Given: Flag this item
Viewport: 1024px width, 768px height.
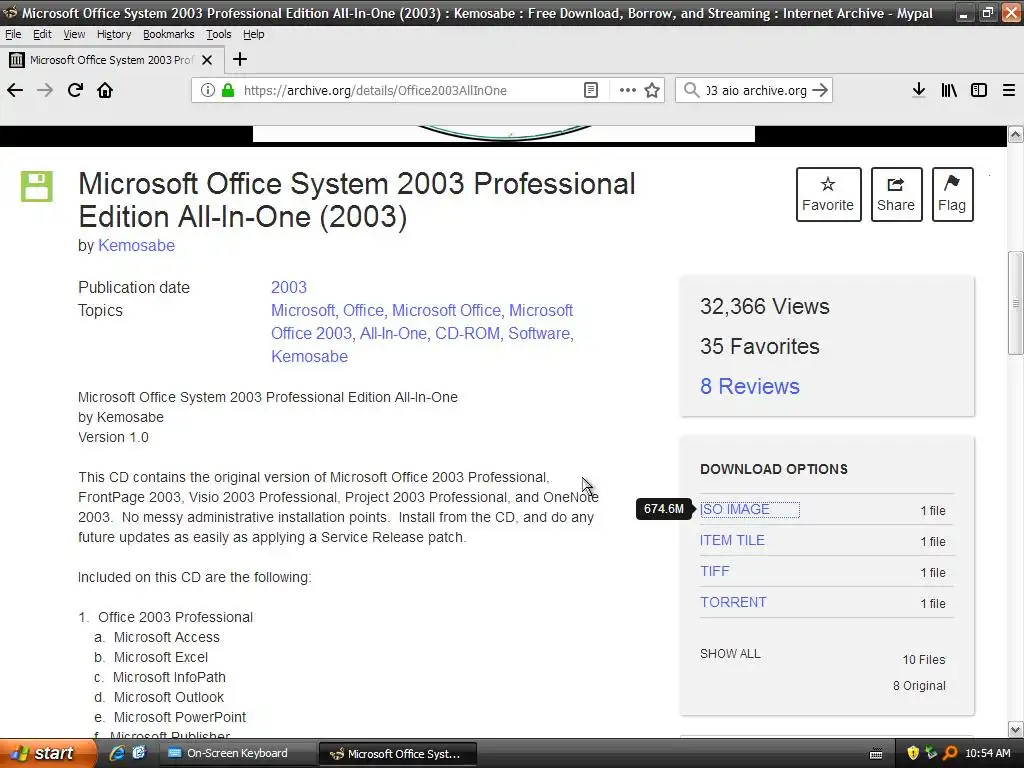Looking at the screenshot, I should click(x=952, y=195).
